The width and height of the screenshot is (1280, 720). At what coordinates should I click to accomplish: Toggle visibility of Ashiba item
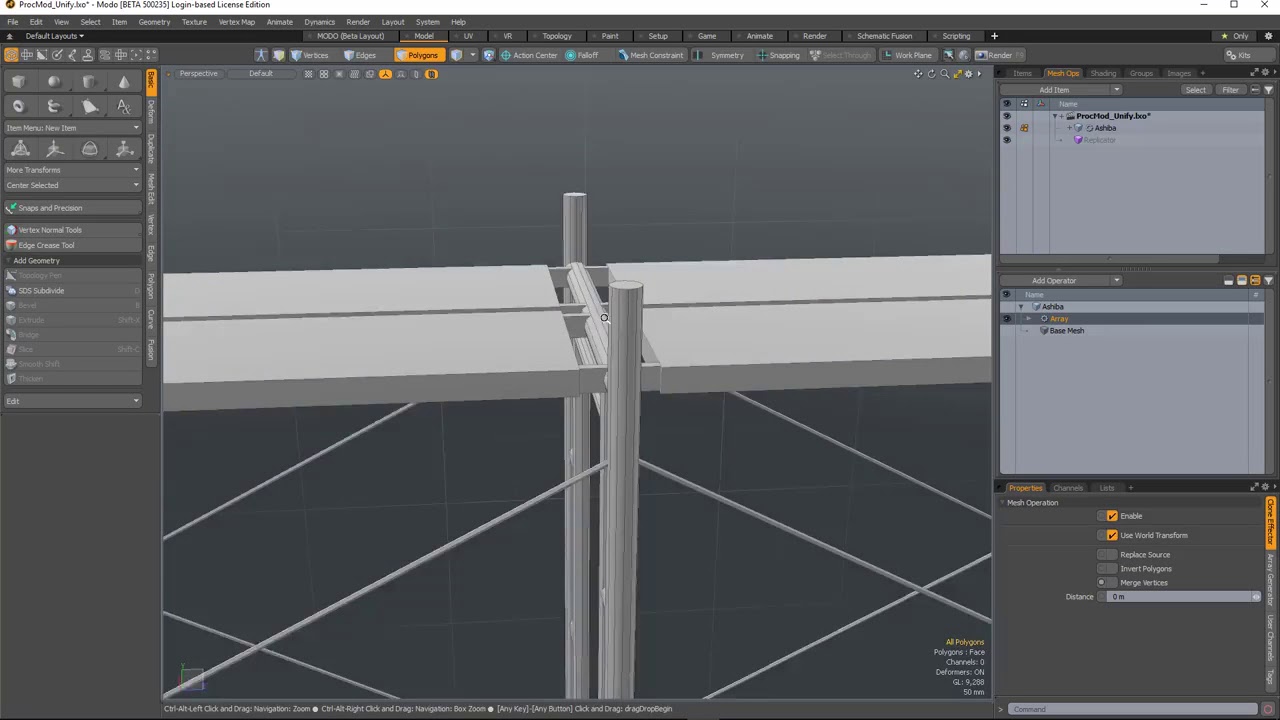click(1006, 128)
